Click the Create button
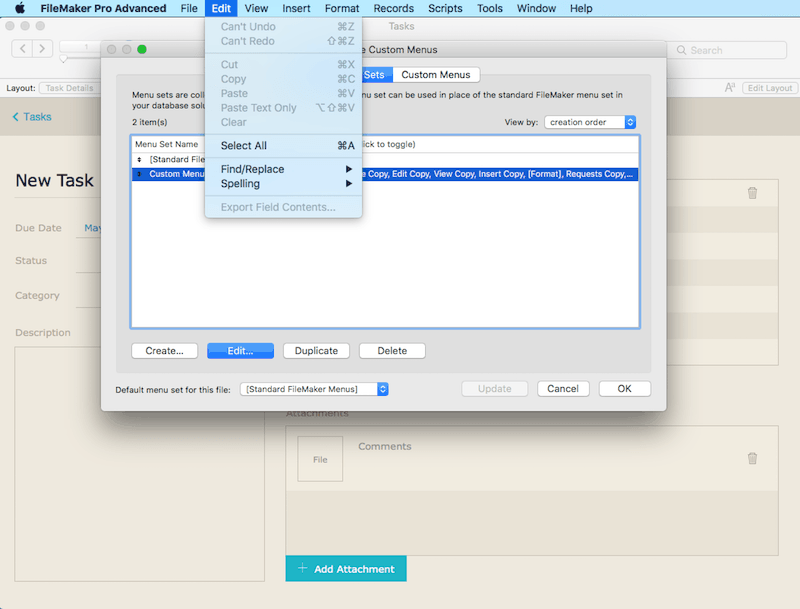Image resolution: width=800 pixels, height=609 pixels. tap(163, 351)
